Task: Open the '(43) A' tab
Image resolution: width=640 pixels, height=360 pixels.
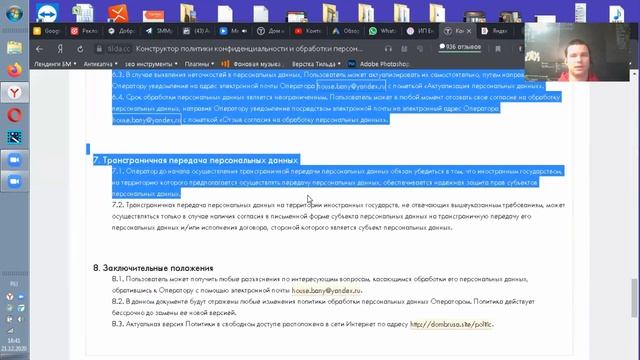Action: tap(196, 31)
